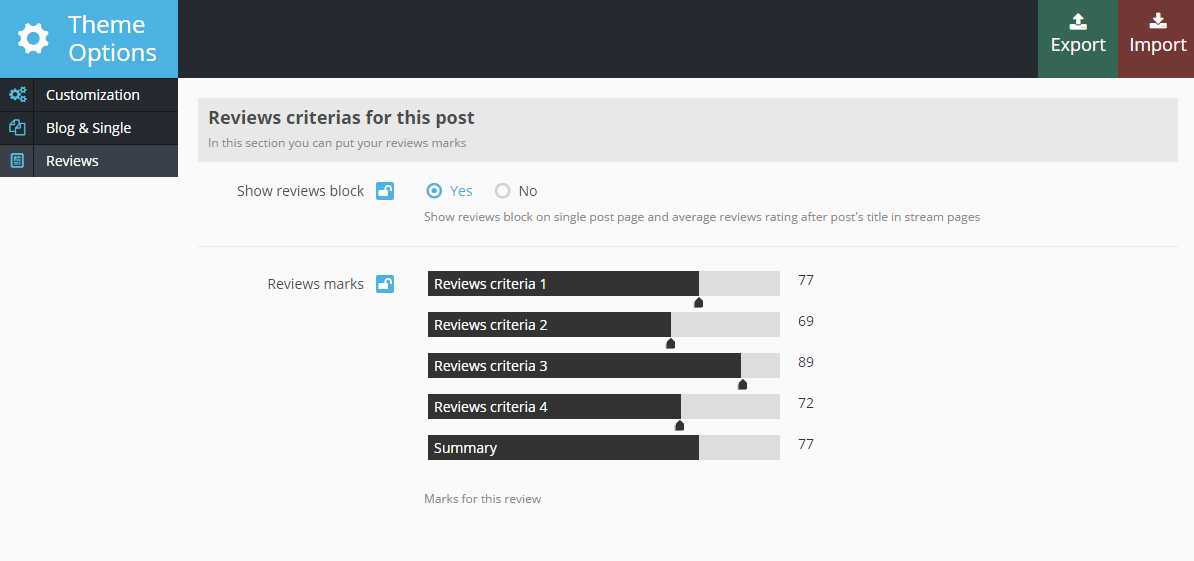Viewport: 1194px width, 561px height.
Task: Select the Yes radio button
Action: [x=434, y=191]
